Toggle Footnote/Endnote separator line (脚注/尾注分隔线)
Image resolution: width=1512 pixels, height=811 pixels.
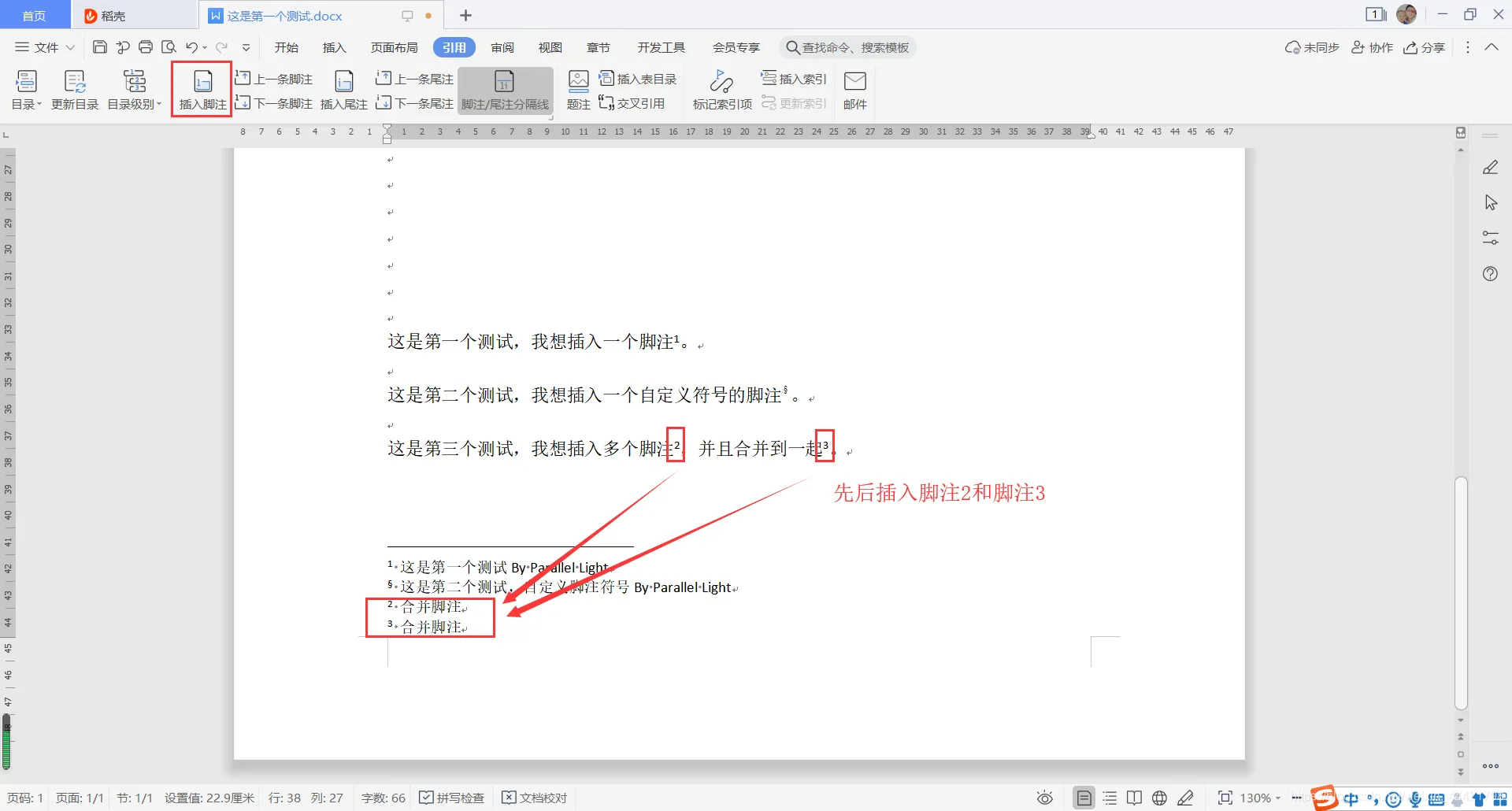coord(505,90)
